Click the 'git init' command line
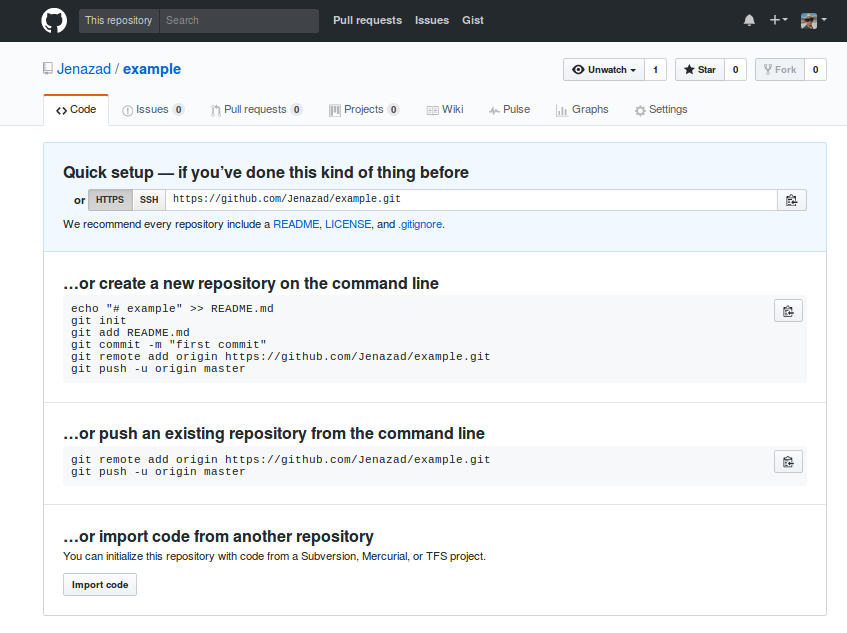Image resolution: width=847 pixels, height=633 pixels. (98, 321)
